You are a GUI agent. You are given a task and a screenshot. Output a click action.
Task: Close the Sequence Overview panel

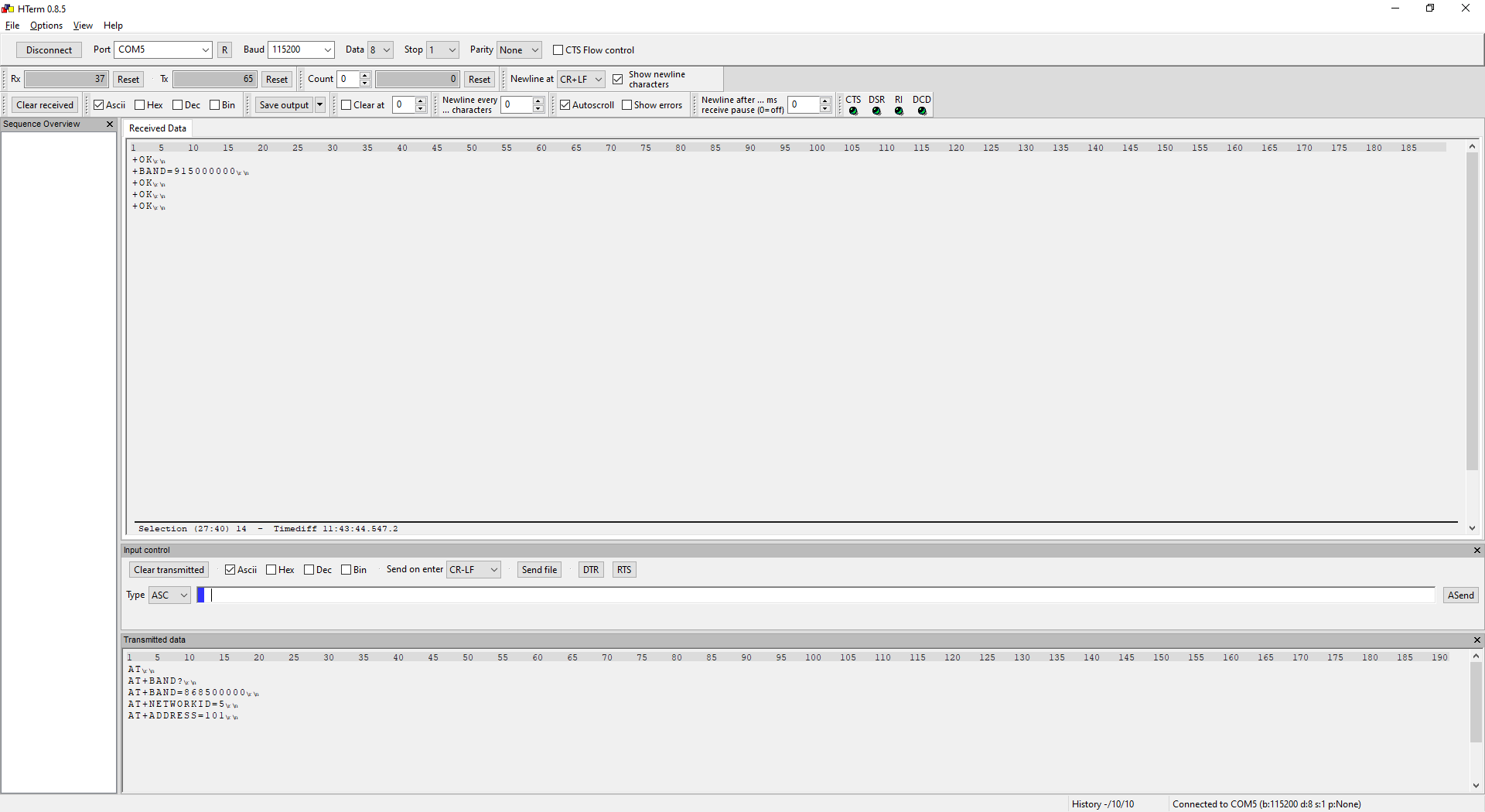(x=110, y=124)
